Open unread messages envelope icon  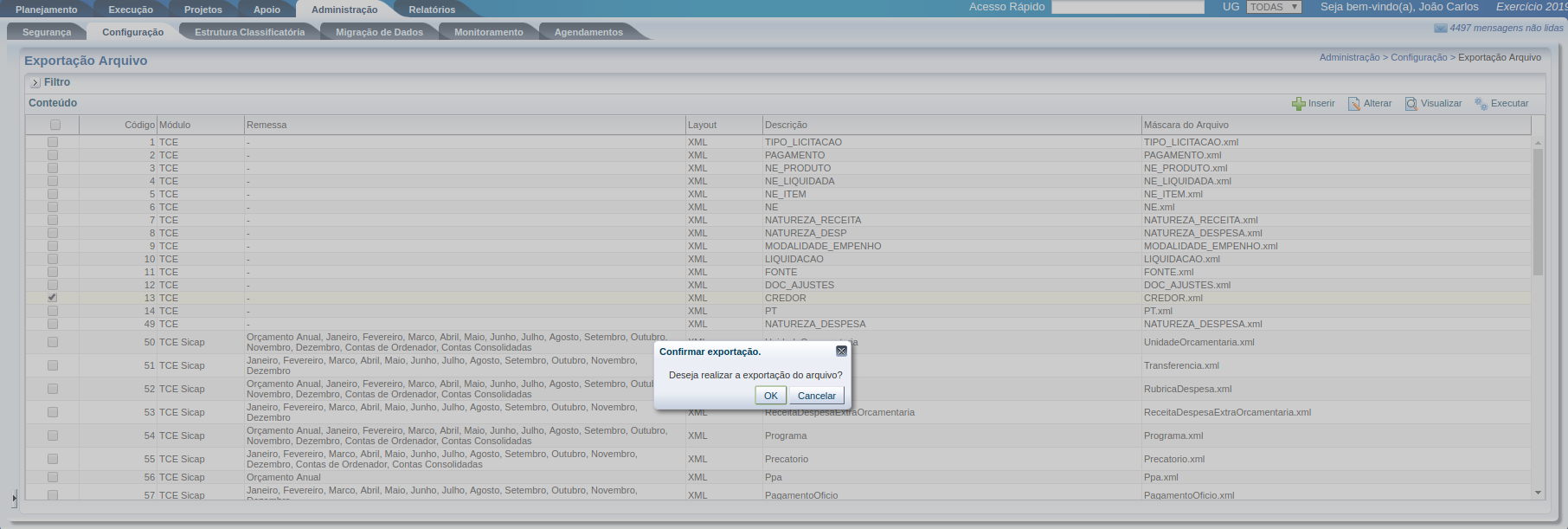point(1440,29)
